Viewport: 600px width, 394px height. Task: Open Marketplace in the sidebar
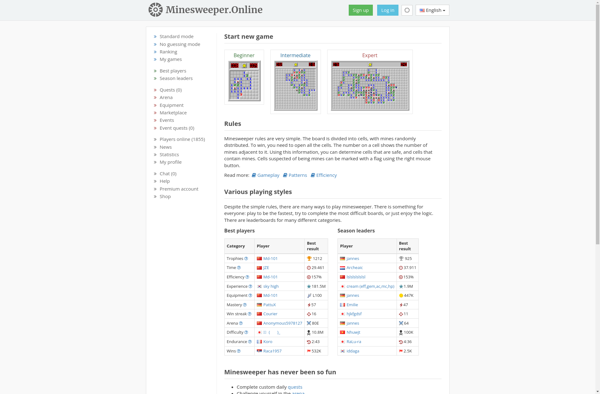[x=173, y=113]
